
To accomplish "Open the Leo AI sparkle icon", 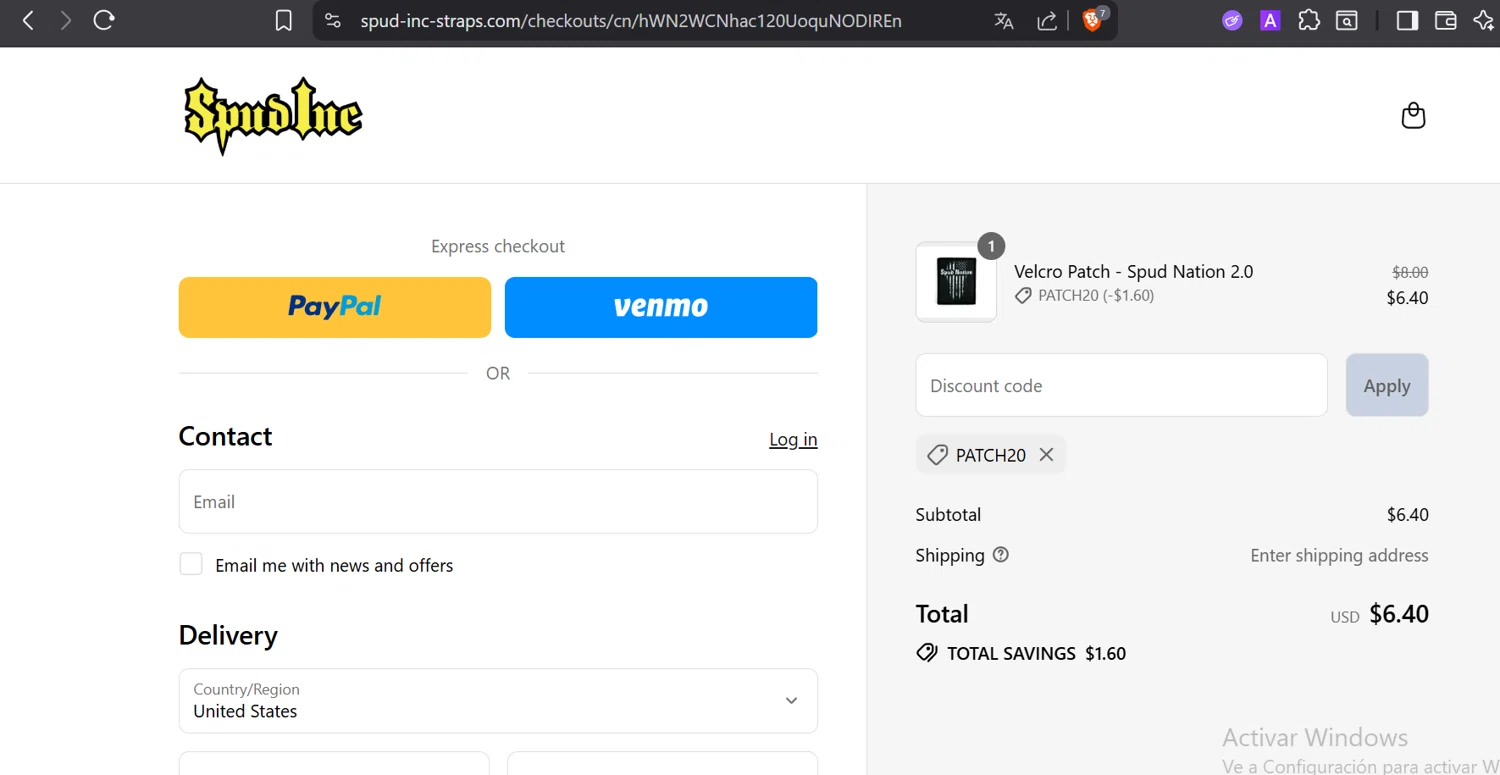I will click(x=1484, y=20).
